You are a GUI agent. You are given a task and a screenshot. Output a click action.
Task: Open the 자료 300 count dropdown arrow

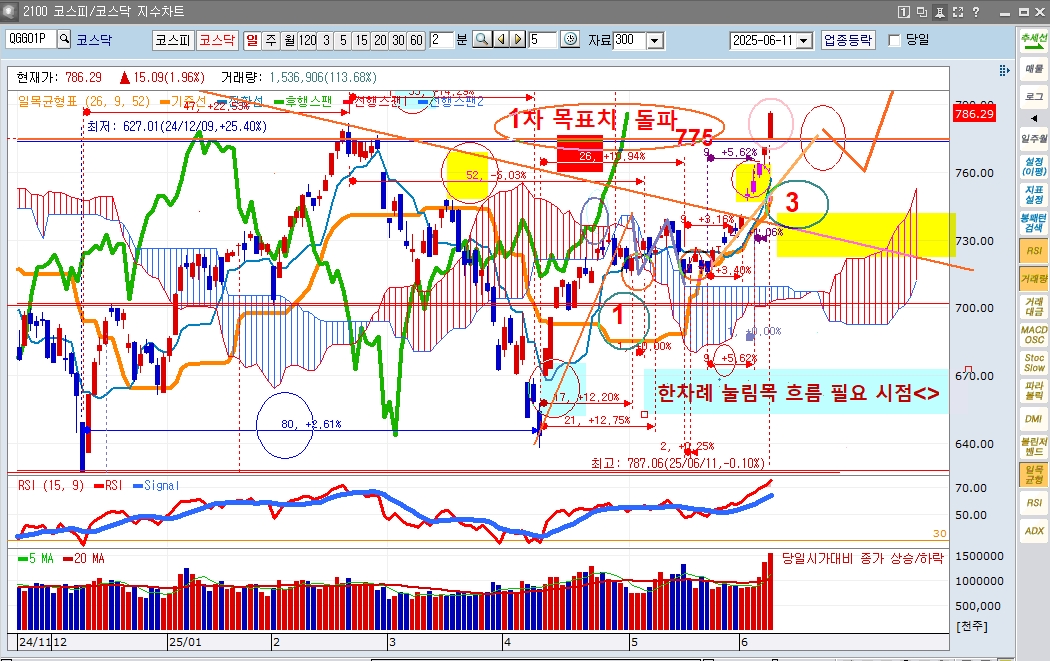pos(655,41)
